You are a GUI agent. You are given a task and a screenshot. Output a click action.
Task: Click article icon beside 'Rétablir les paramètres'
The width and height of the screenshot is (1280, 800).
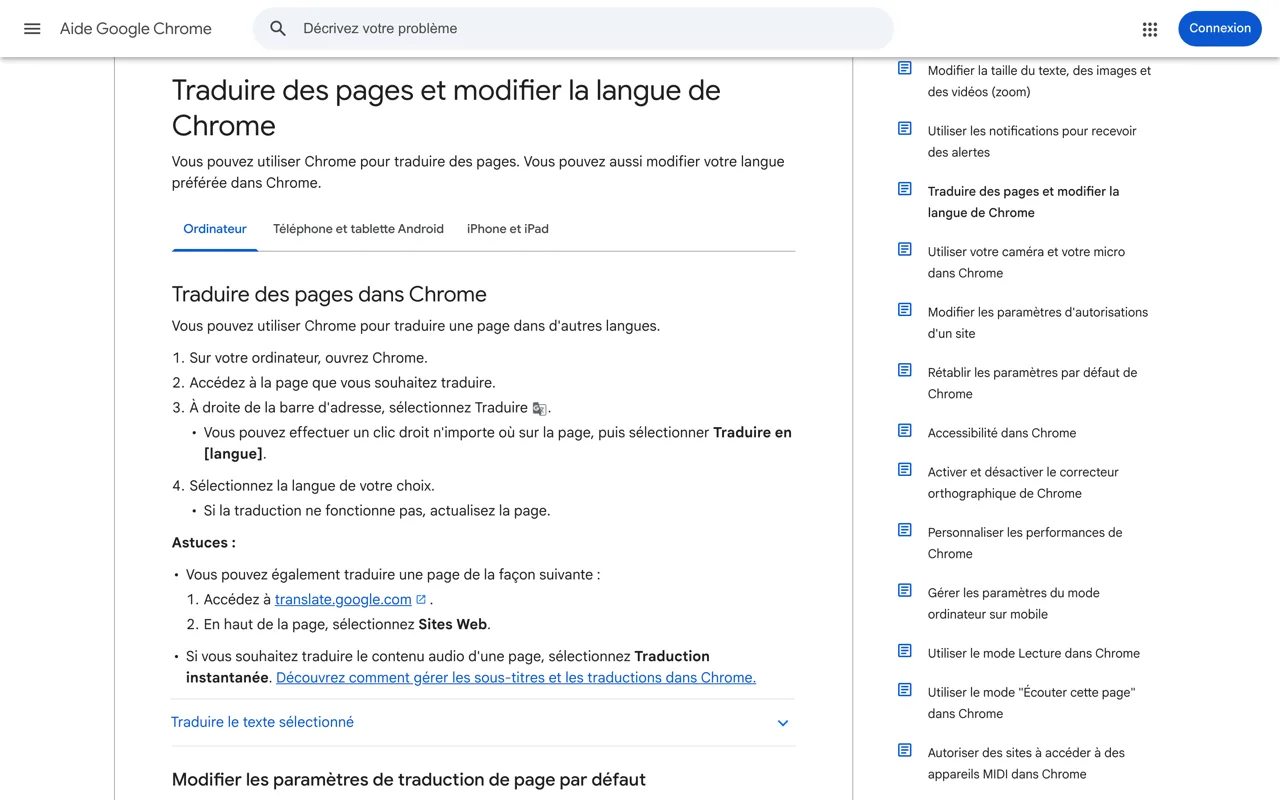pos(905,370)
